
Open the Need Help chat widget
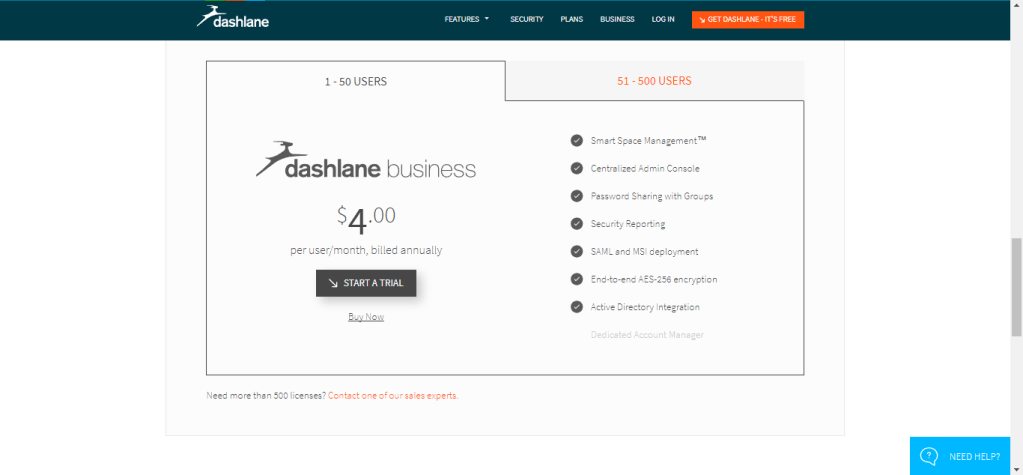(960, 456)
